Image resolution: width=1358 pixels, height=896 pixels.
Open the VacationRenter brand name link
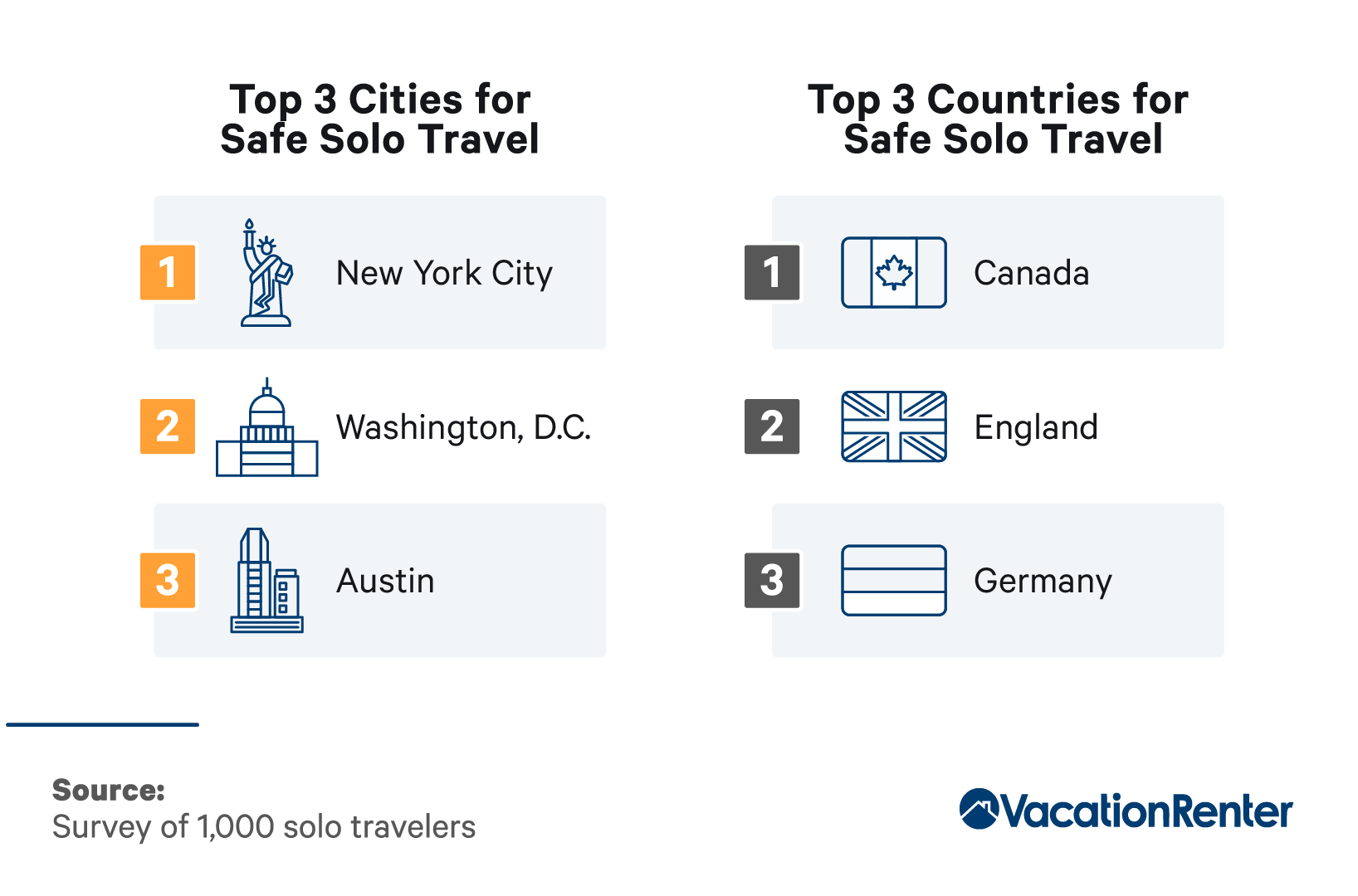point(1146,811)
